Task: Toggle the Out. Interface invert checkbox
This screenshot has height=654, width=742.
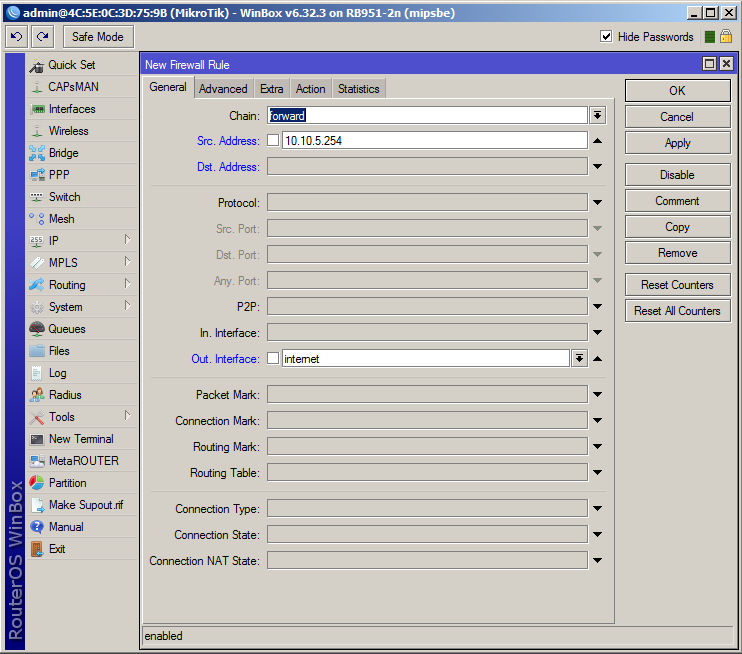Action: (273, 359)
